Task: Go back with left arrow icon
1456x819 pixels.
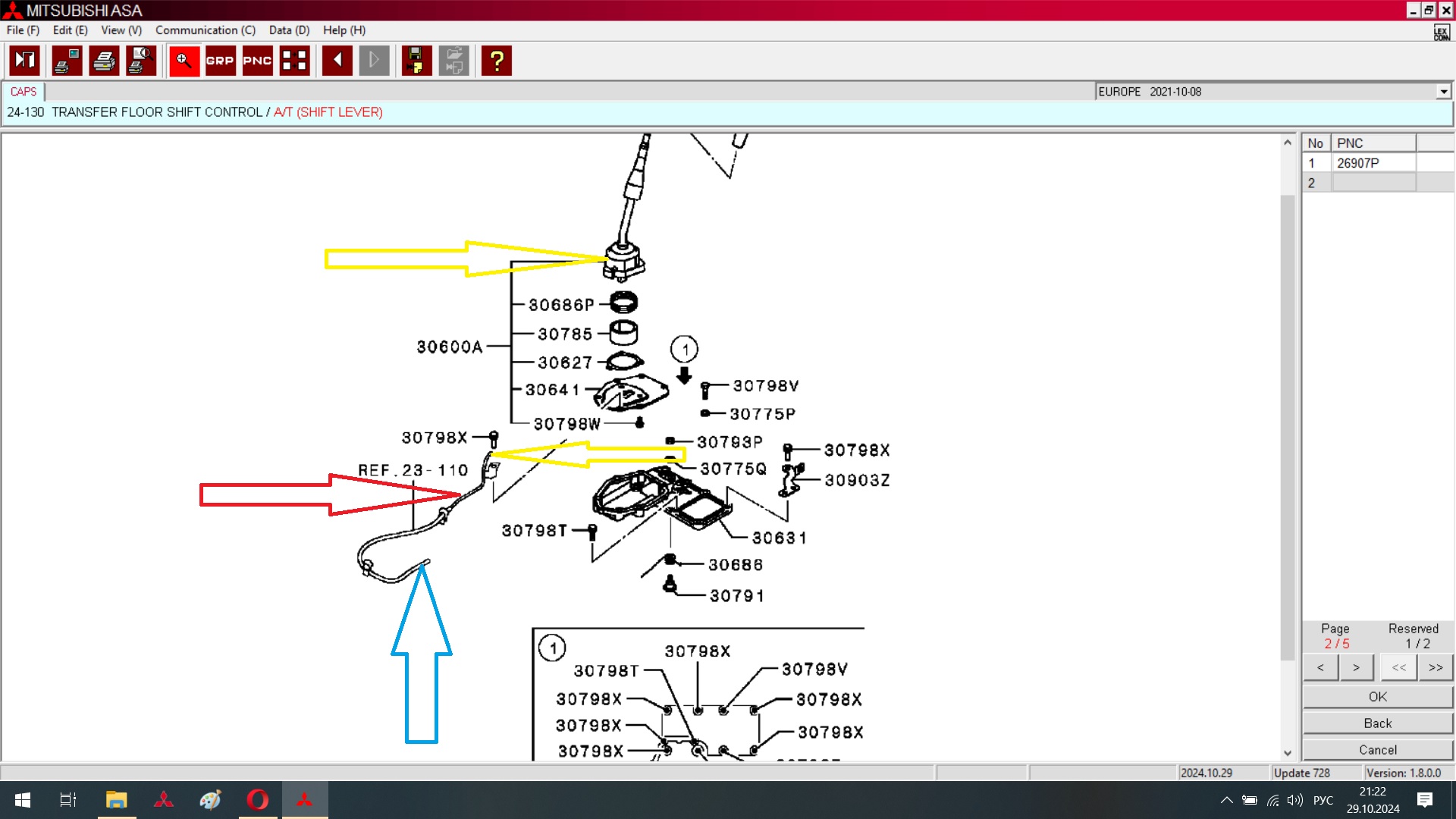Action: pyautogui.click(x=337, y=61)
